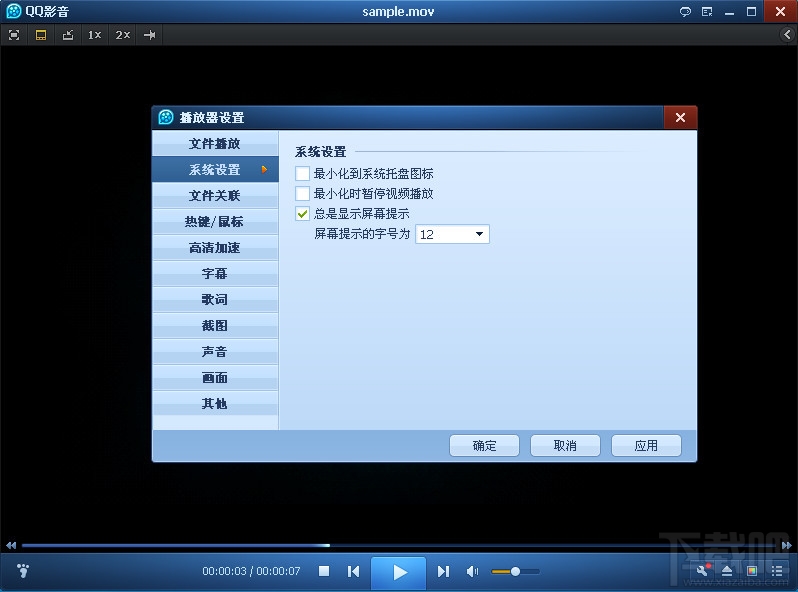Open the 高清加速 settings tab
The image size is (798, 592).
[215, 248]
